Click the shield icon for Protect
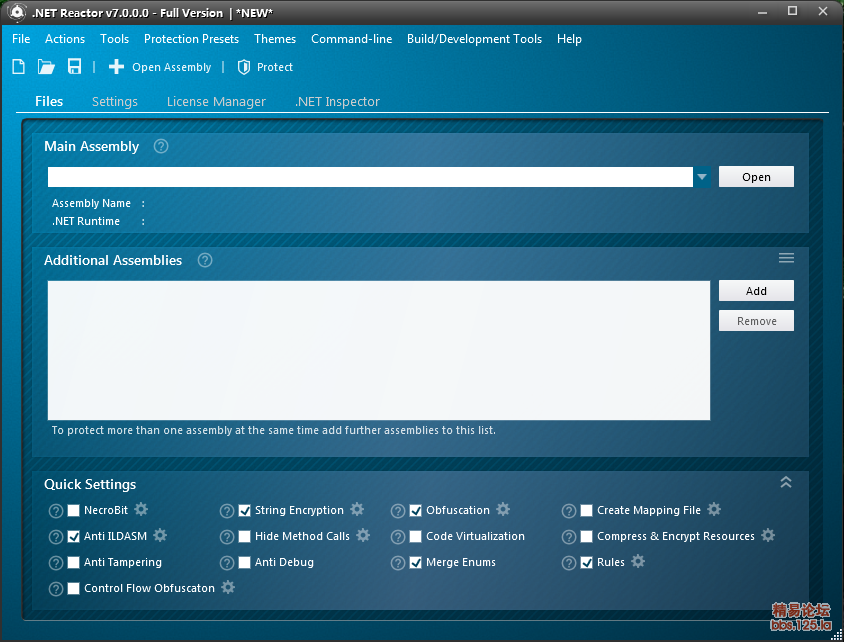 tap(244, 67)
